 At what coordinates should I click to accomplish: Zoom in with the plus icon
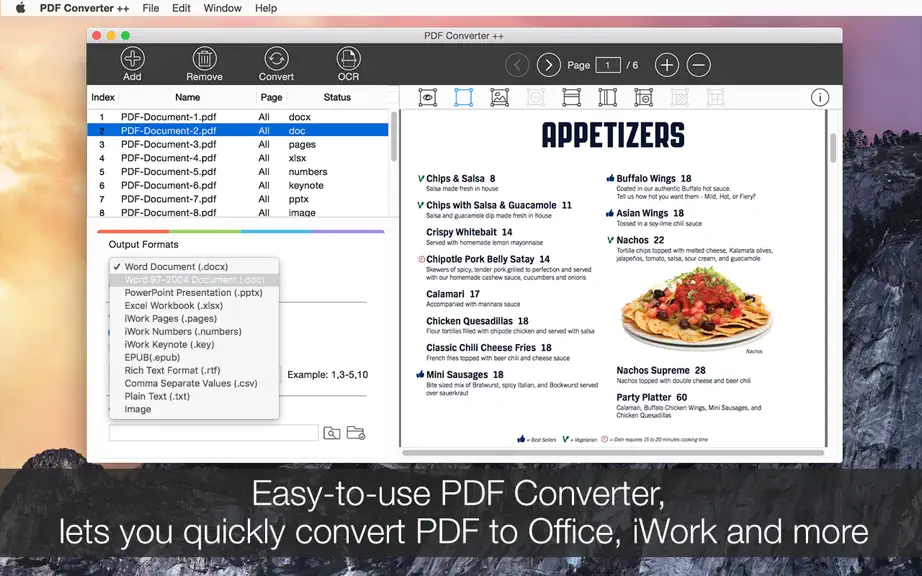[667, 65]
